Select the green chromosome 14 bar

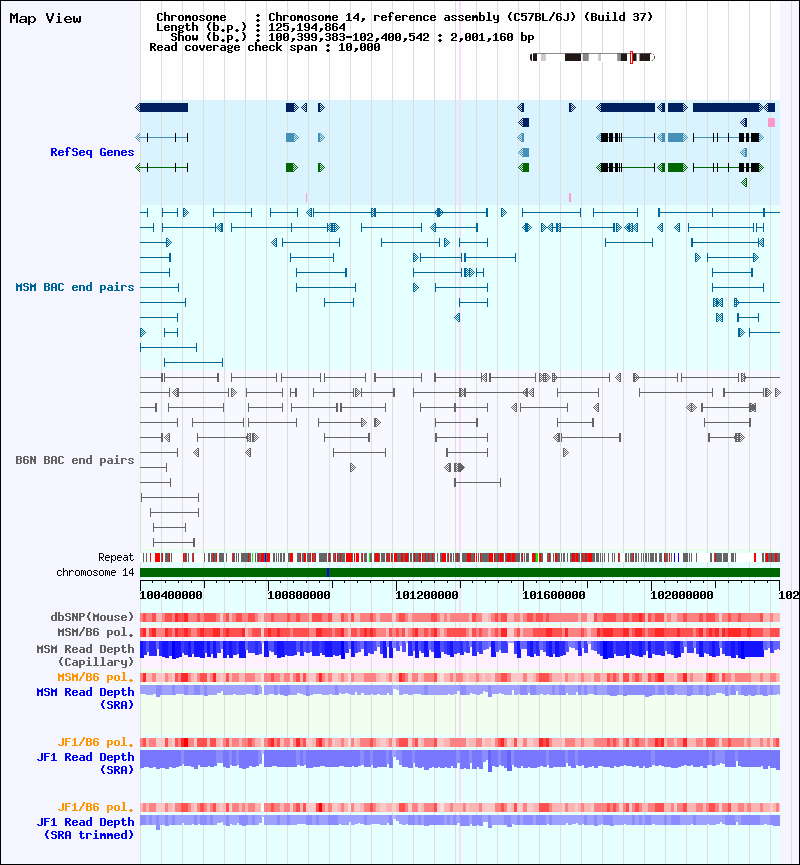click(460, 573)
